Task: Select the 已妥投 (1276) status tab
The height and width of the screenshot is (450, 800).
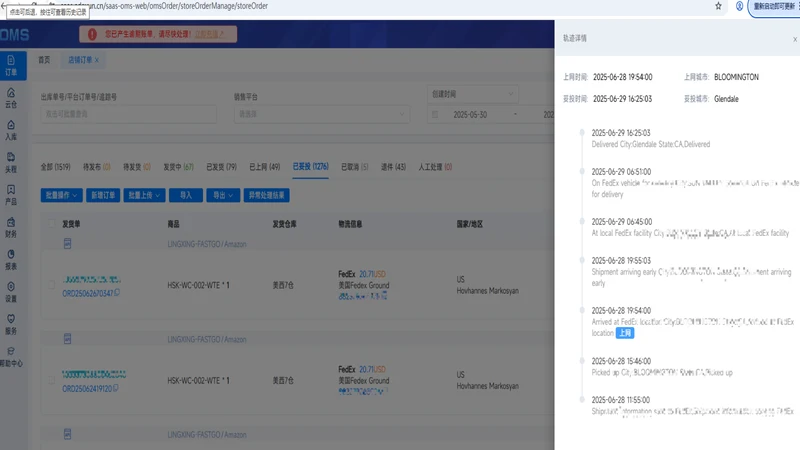Action: tap(310, 167)
